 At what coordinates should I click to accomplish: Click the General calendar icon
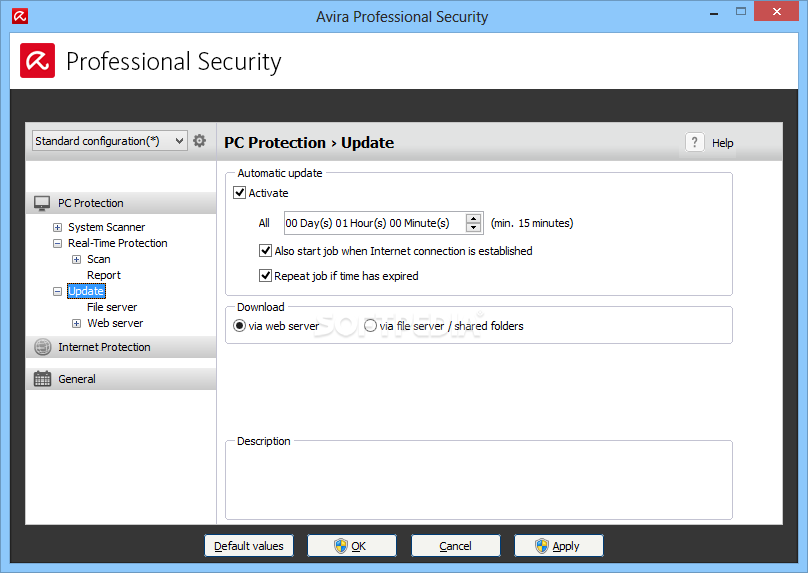pyautogui.click(x=42, y=379)
